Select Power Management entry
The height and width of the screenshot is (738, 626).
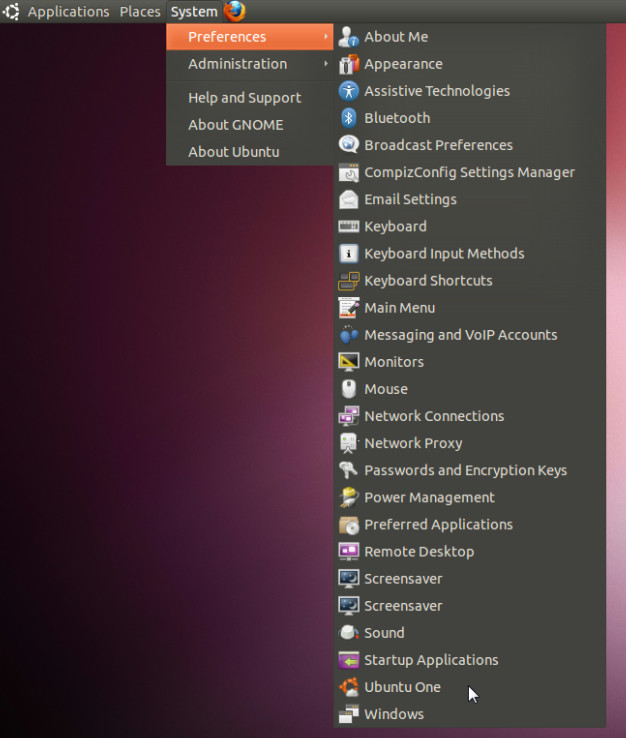click(470, 497)
